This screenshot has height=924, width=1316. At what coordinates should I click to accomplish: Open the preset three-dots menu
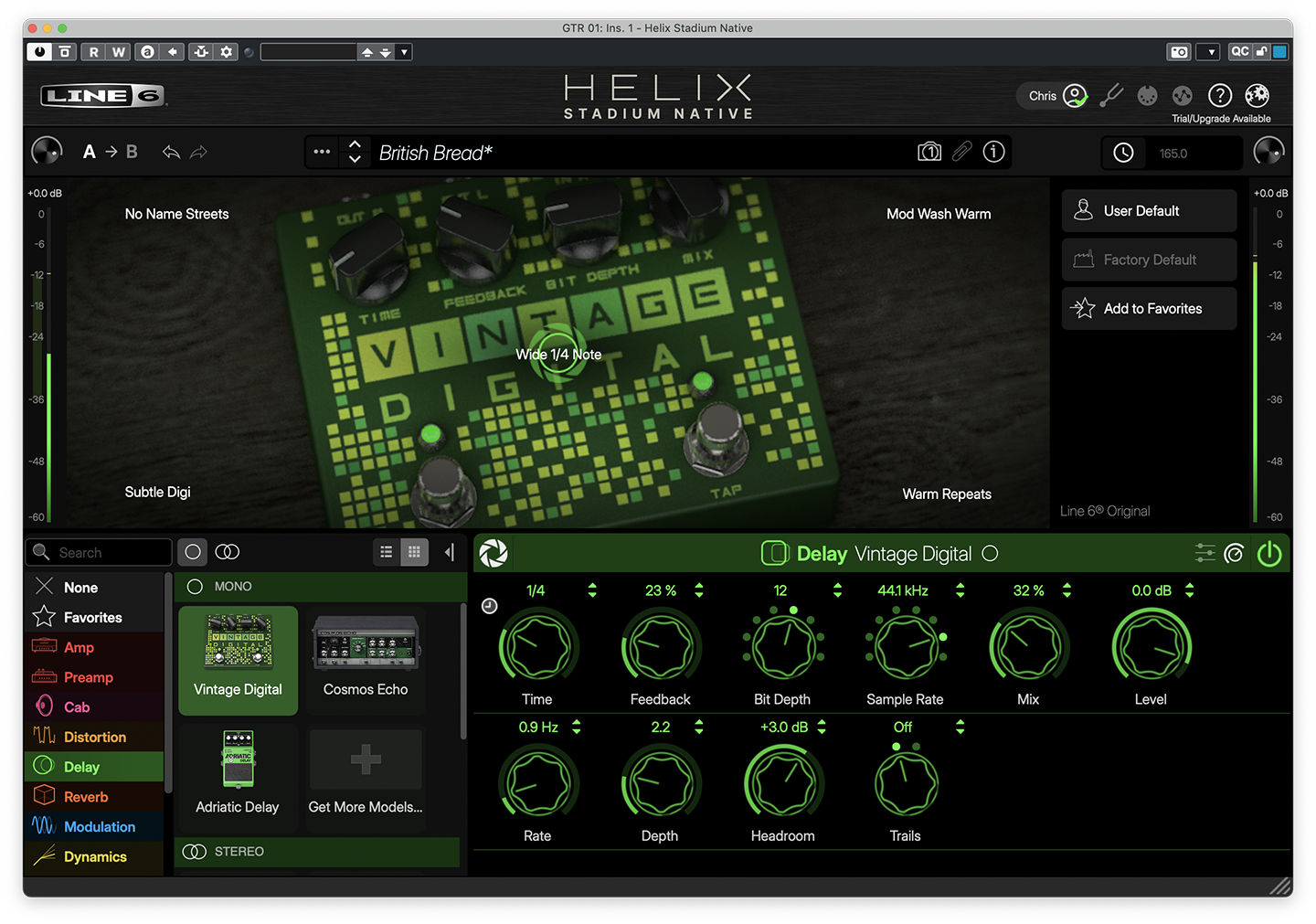(x=322, y=152)
